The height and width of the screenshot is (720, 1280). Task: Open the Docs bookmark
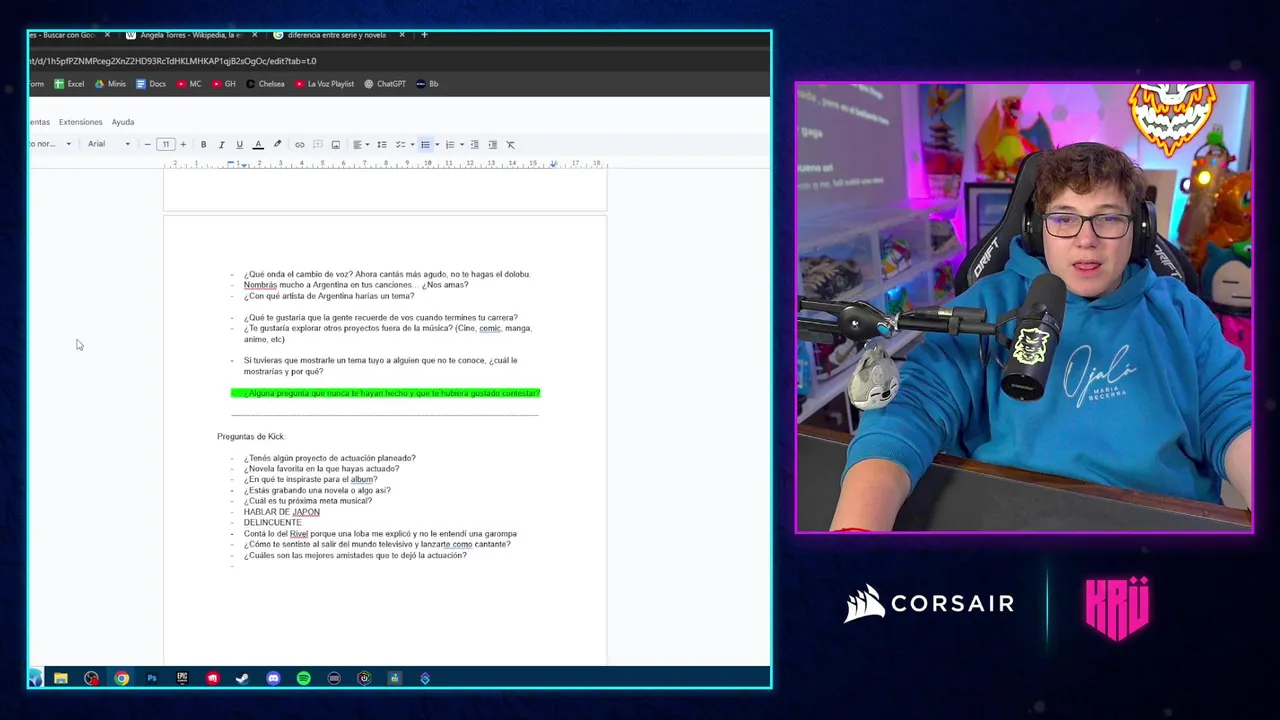pyautogui.click(x=151, y=84)
